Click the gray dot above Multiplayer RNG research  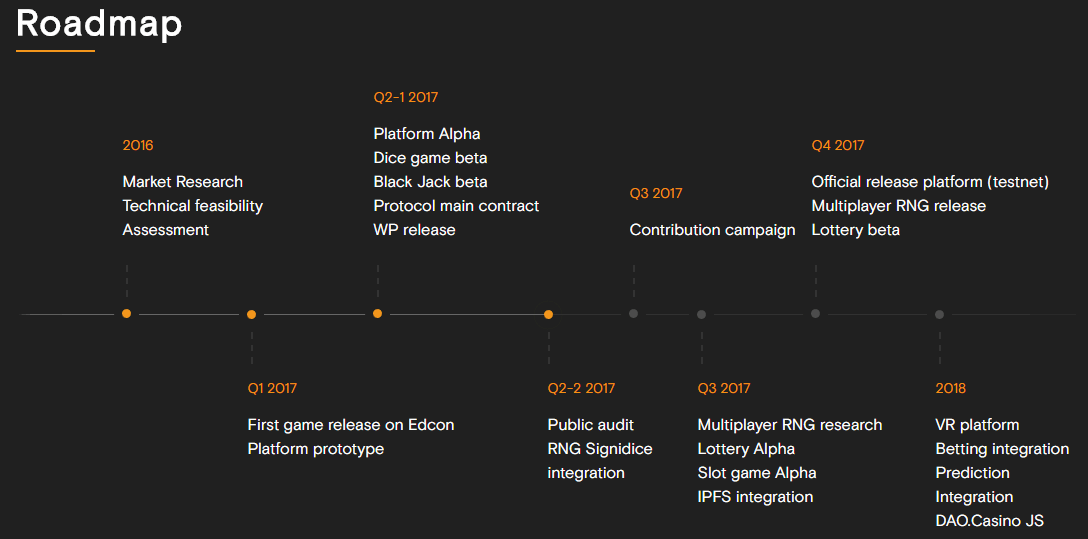click(701, 314)
